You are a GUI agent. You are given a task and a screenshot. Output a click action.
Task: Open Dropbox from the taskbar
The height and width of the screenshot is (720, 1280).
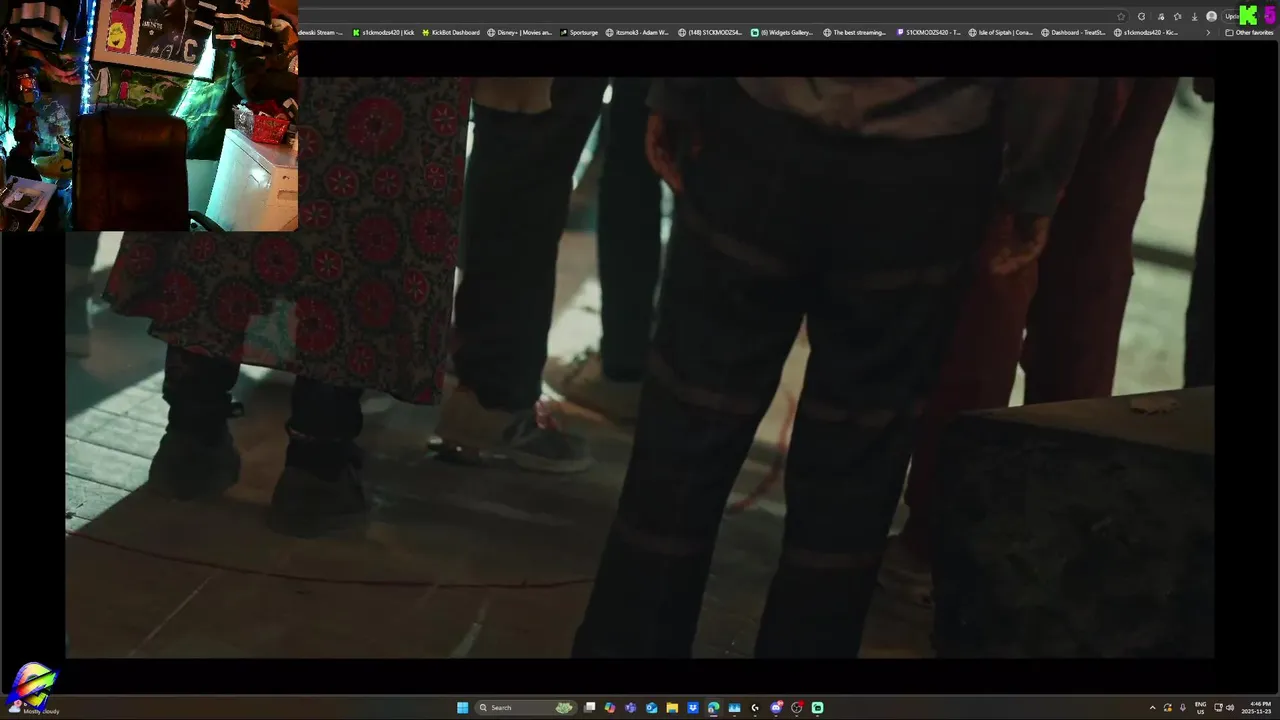click(693, 708)
